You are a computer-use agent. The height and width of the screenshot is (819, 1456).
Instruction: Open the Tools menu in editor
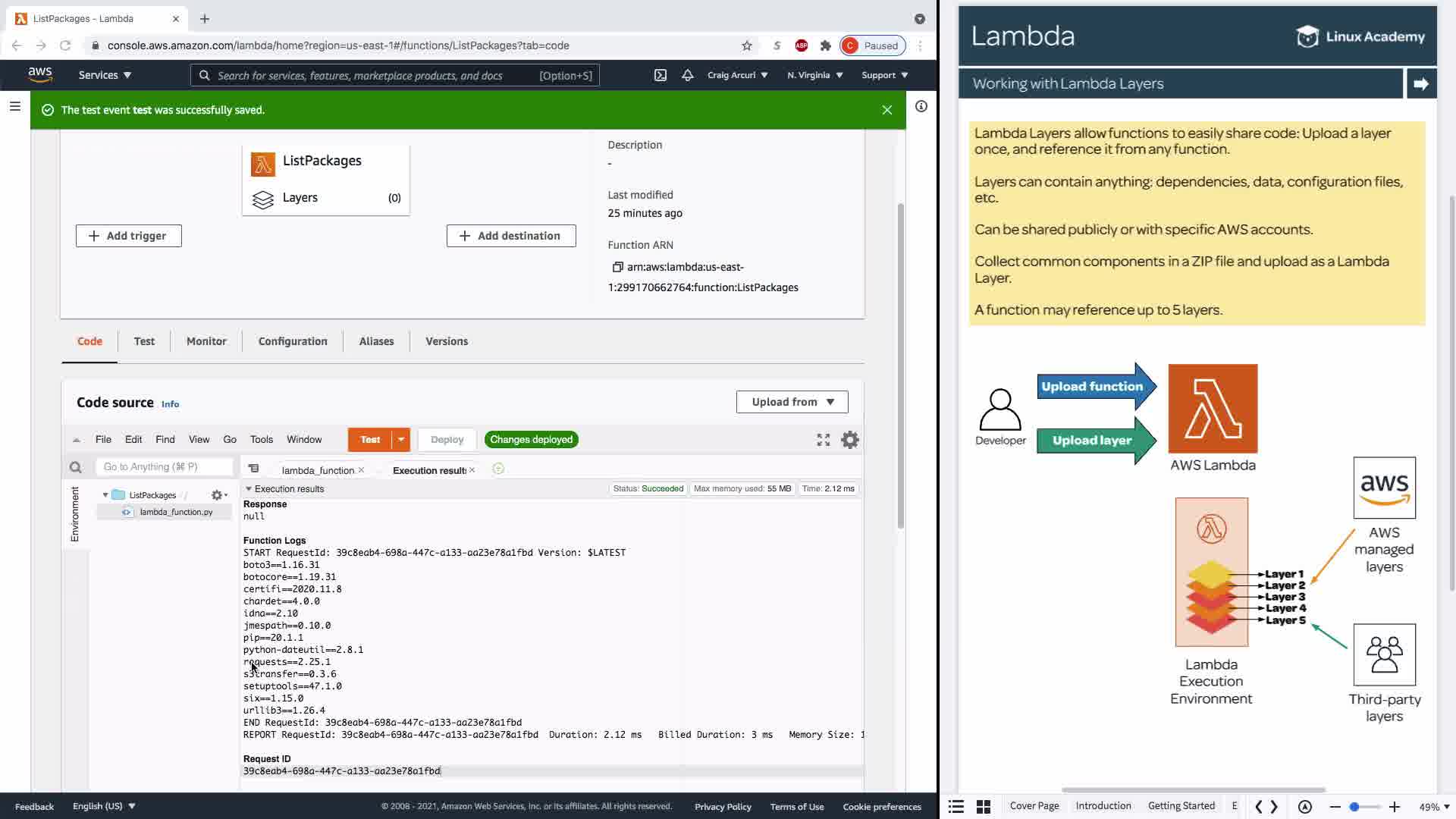261,440
